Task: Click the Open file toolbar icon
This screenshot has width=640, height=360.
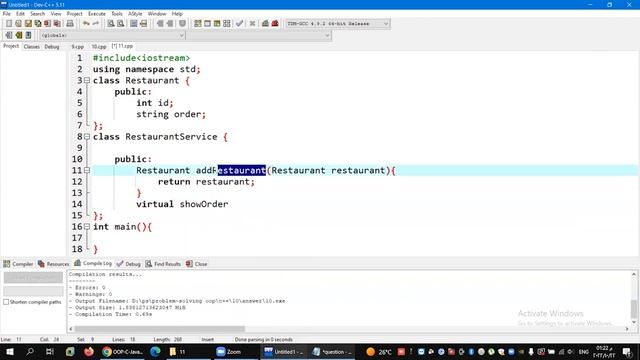Action: 18,24
